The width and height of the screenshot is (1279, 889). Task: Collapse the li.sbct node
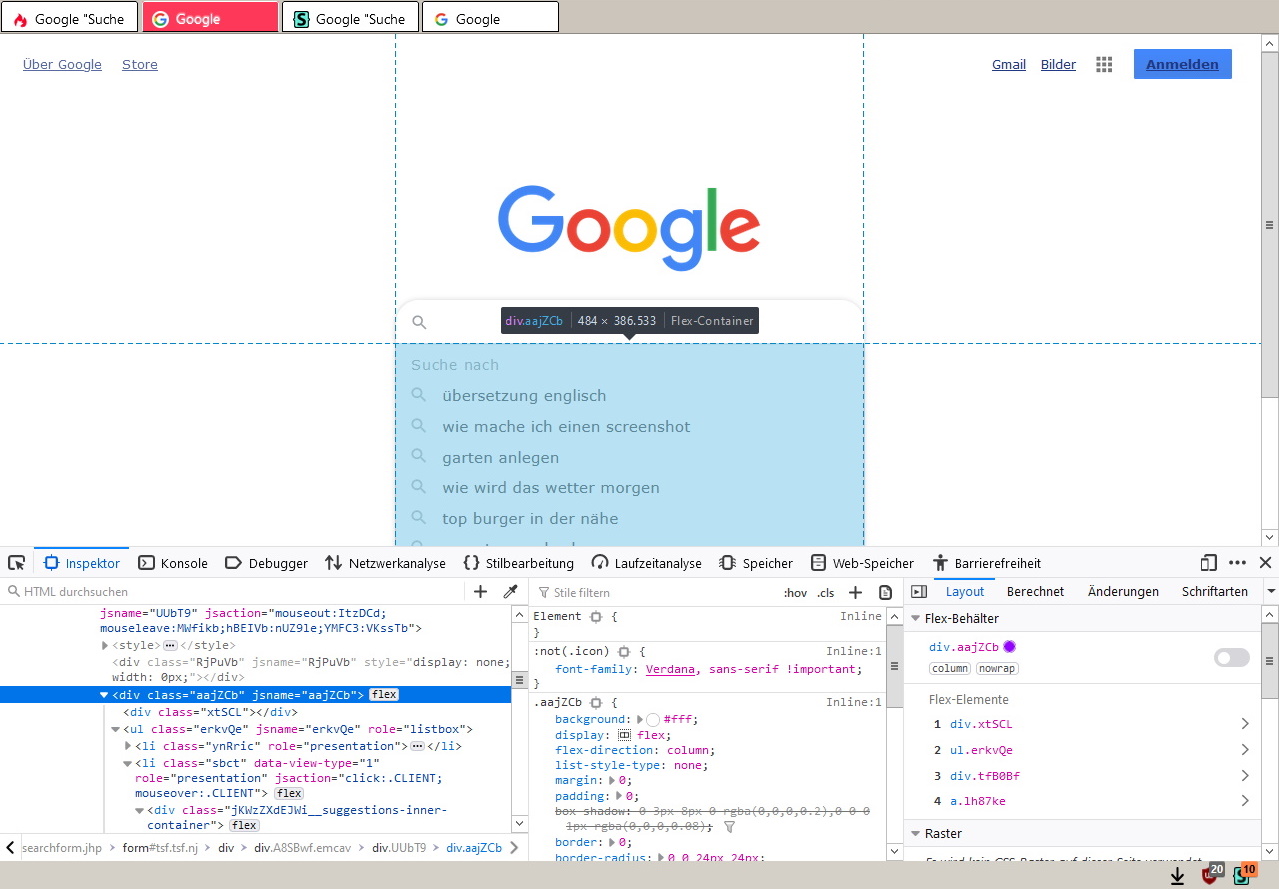128,762
